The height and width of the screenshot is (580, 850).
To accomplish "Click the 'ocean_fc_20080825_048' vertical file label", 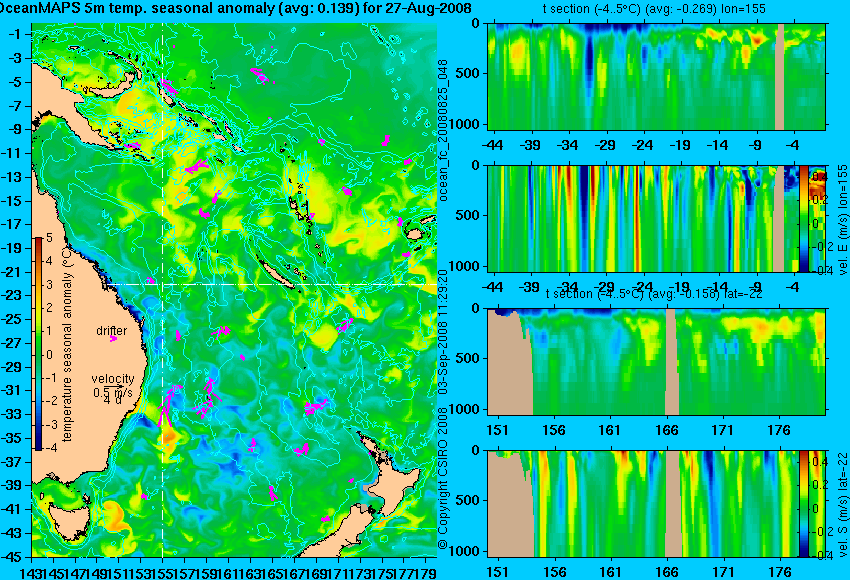I will click(x=443, y=131).
